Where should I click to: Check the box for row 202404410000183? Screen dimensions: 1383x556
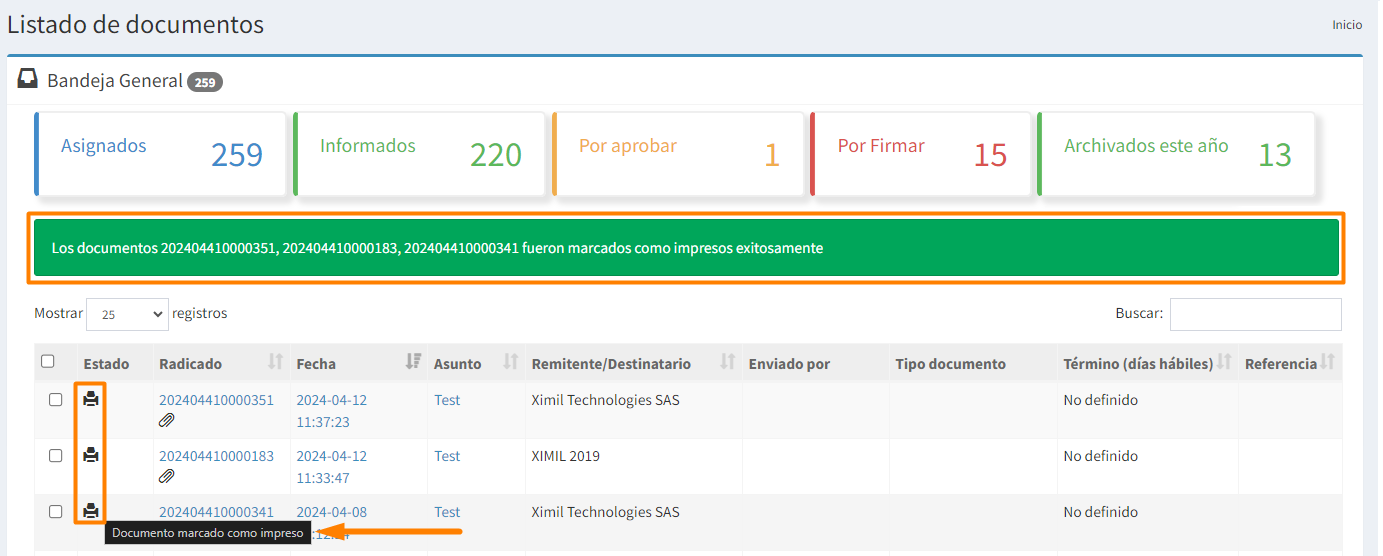click(56, 455)
